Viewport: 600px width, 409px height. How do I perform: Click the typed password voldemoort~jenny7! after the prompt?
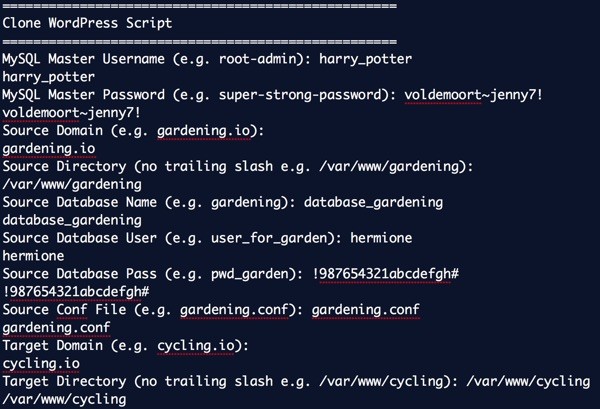tap(473, 95)
